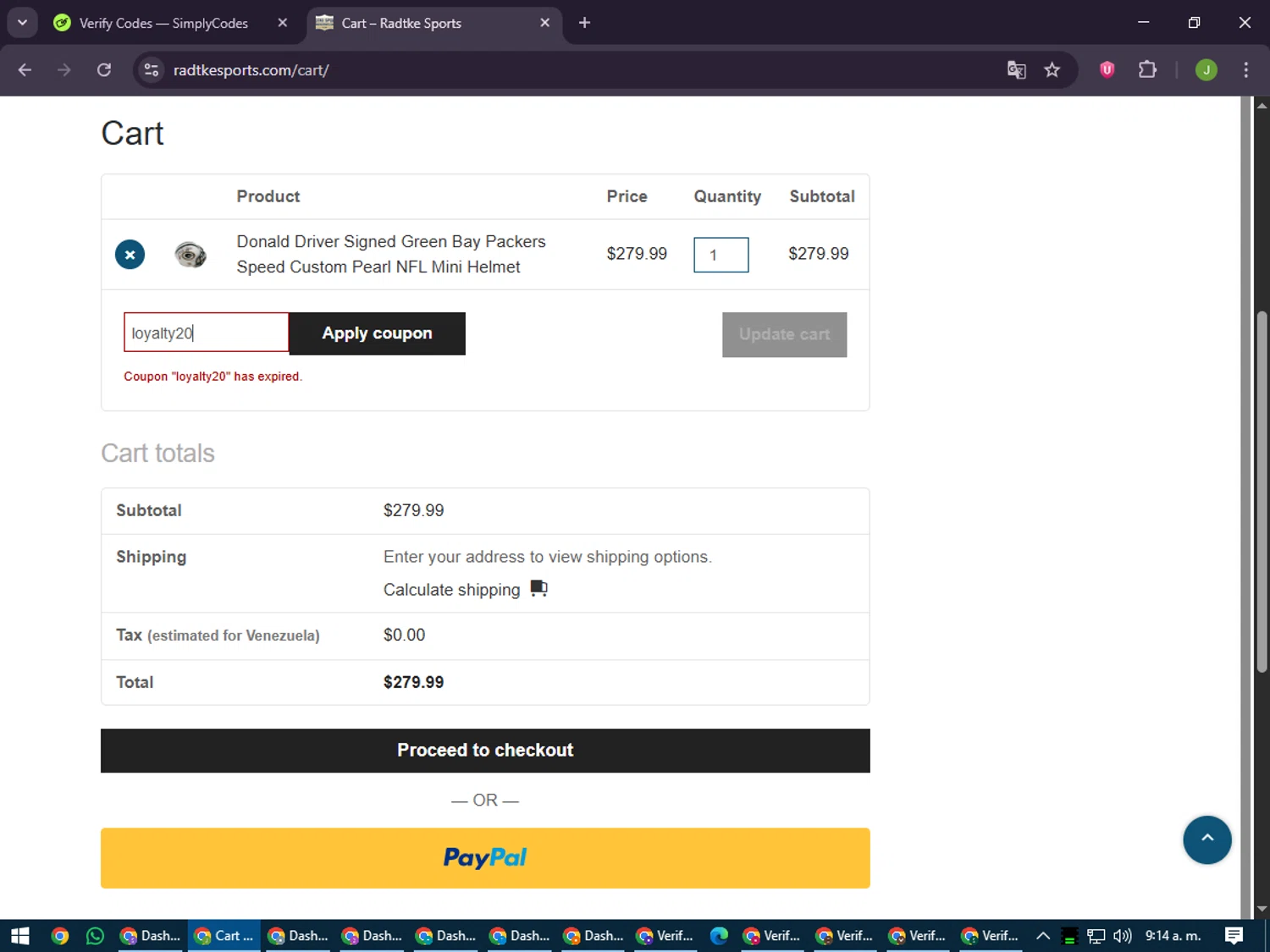Viewport: 1270px width, 952px height.
Task: Click the Cart totals heading
Action: click(x=157, y=454)
